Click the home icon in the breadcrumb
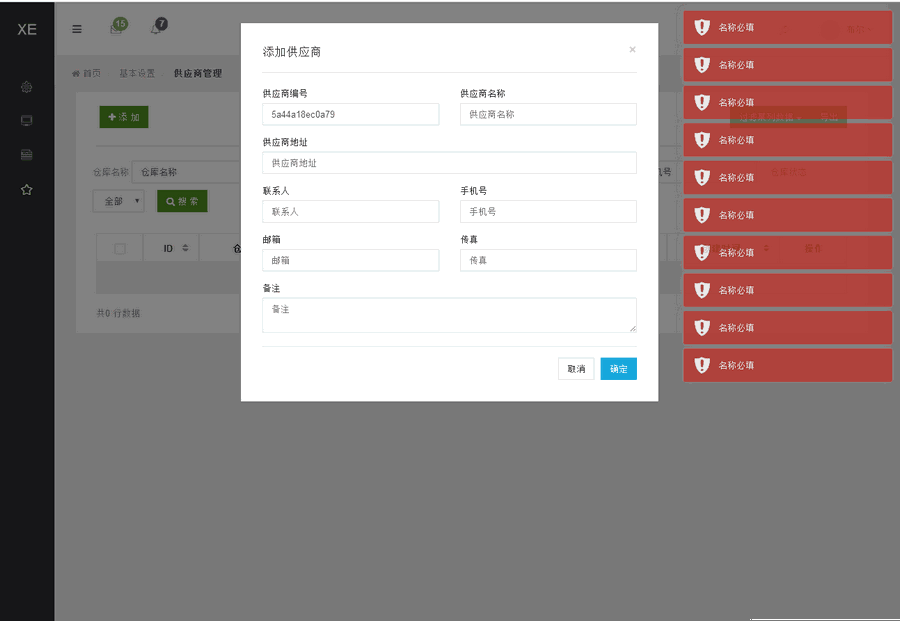The height and width of the screenshot is (621, 900). click(76, 72)
